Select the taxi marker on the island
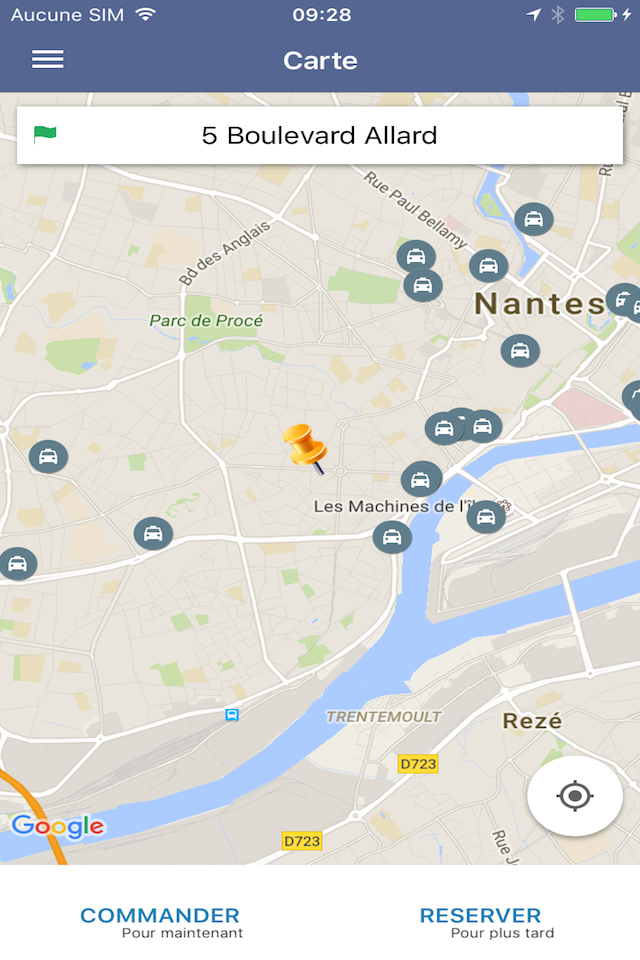The image size is (640, 960). 486,517
